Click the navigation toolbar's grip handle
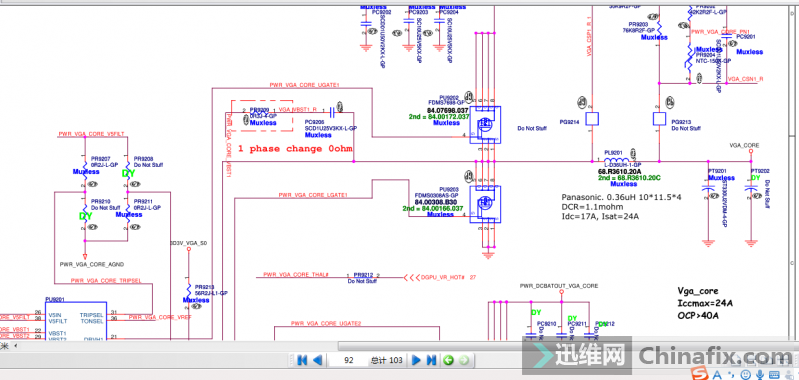 [291, 360]
